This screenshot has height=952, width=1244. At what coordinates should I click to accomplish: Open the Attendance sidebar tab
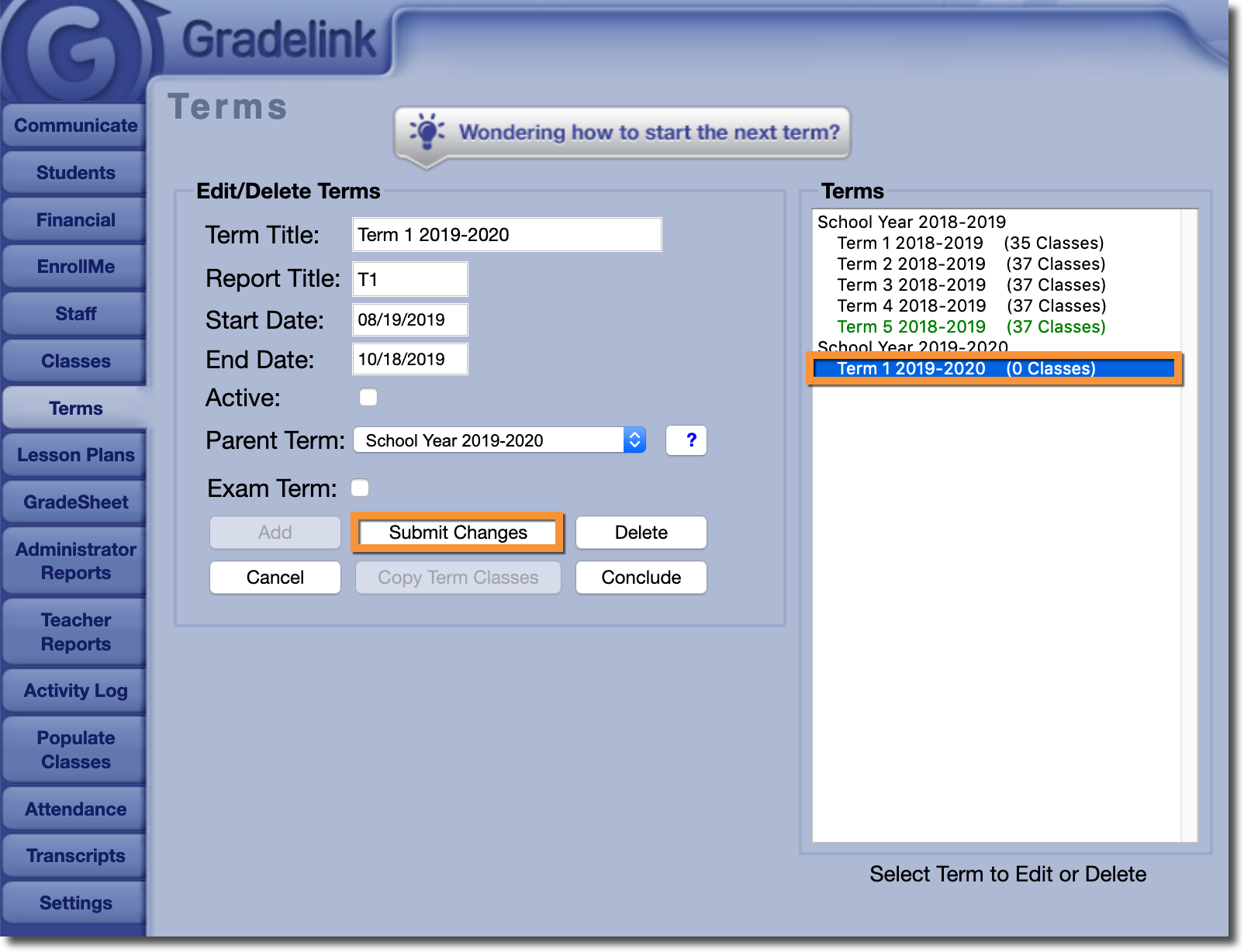75,809
